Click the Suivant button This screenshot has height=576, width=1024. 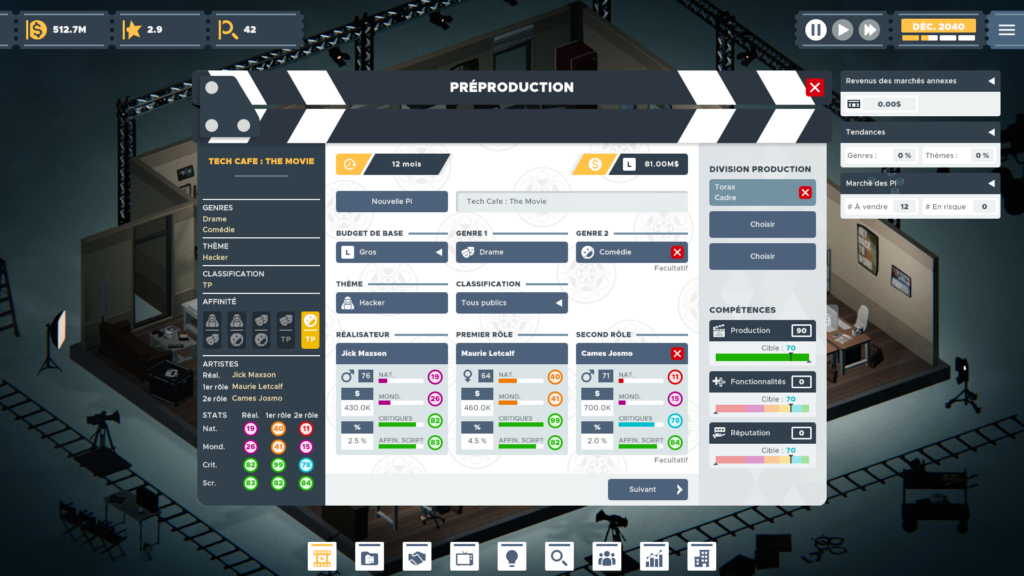(x=647, y=490)
